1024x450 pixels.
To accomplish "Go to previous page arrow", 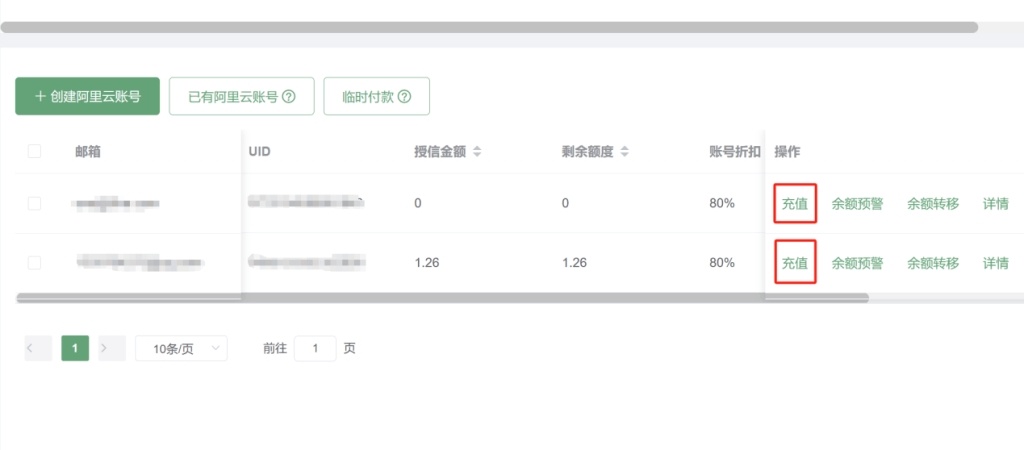I will (x=38, y=348).
